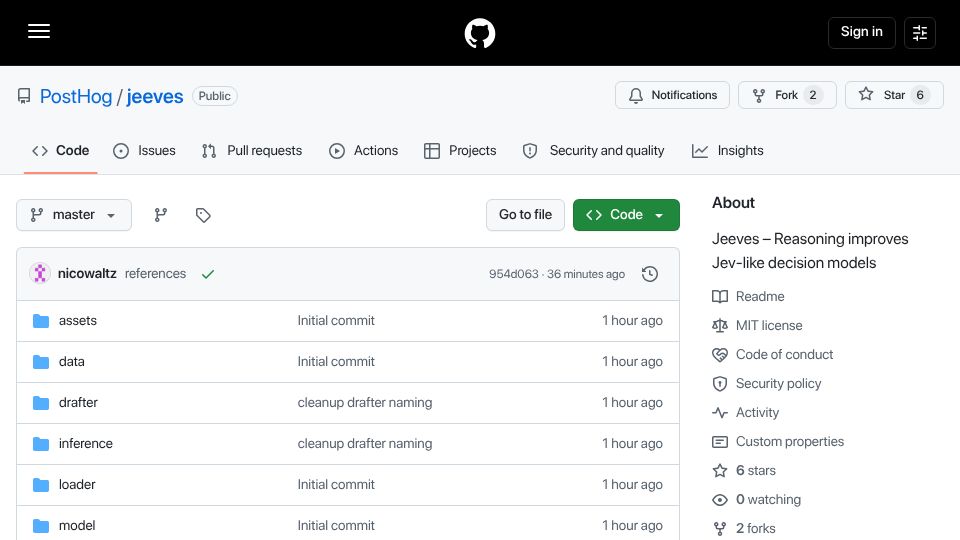Viewport: 960px width, 540px height.
Task: Star the jeeves repository
Action: click(x=894, y=95)
